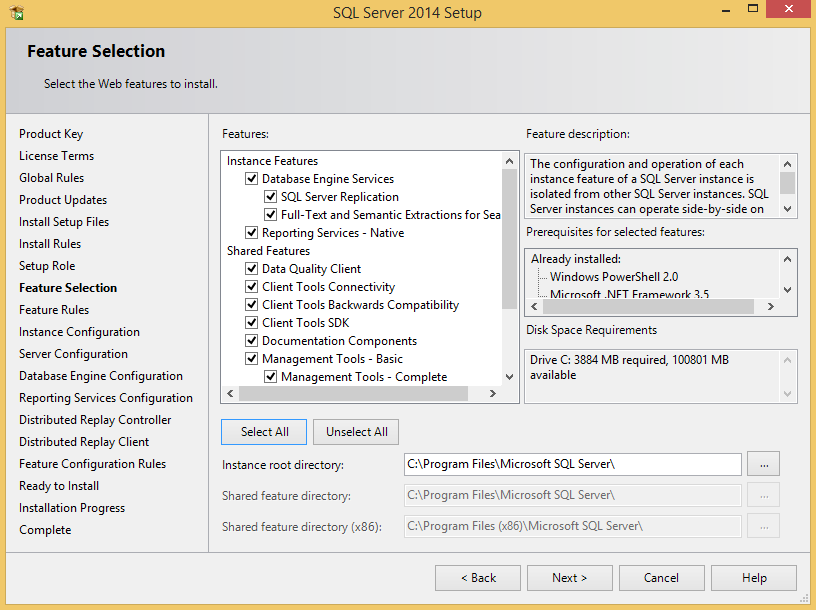The image size is (816, 610).
Task: Click the disabled Shared feature directory field
Action: (x=572, y=495)
